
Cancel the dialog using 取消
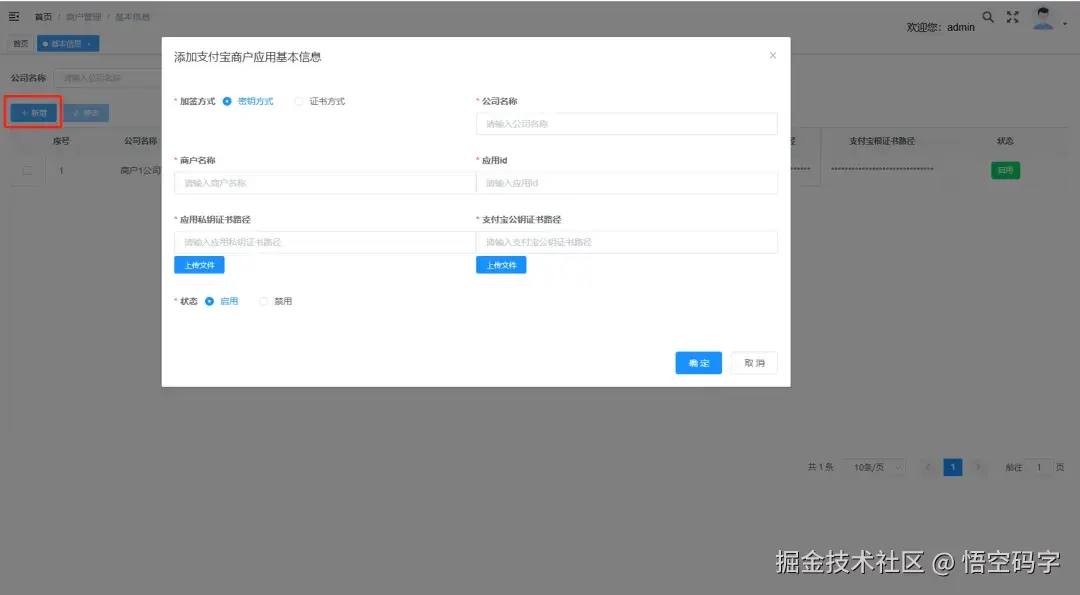pyautogui.click(x=755, y=363)
